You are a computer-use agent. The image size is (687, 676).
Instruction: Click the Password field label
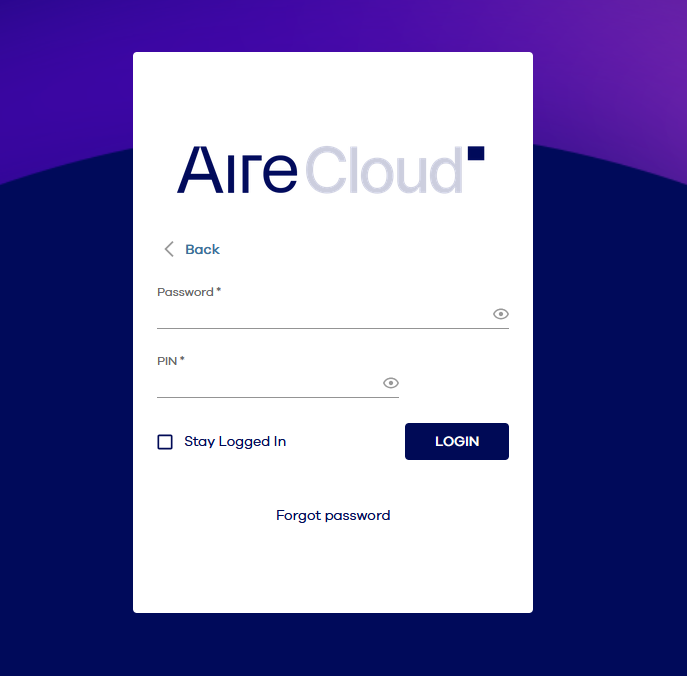185,292
